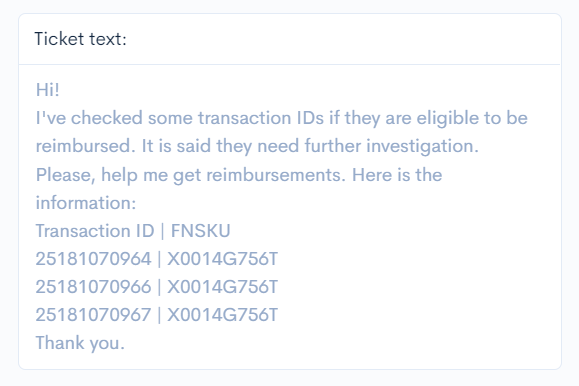Select transaction ID 25181070967
579x386 pixels.
[x=93, y=315]
